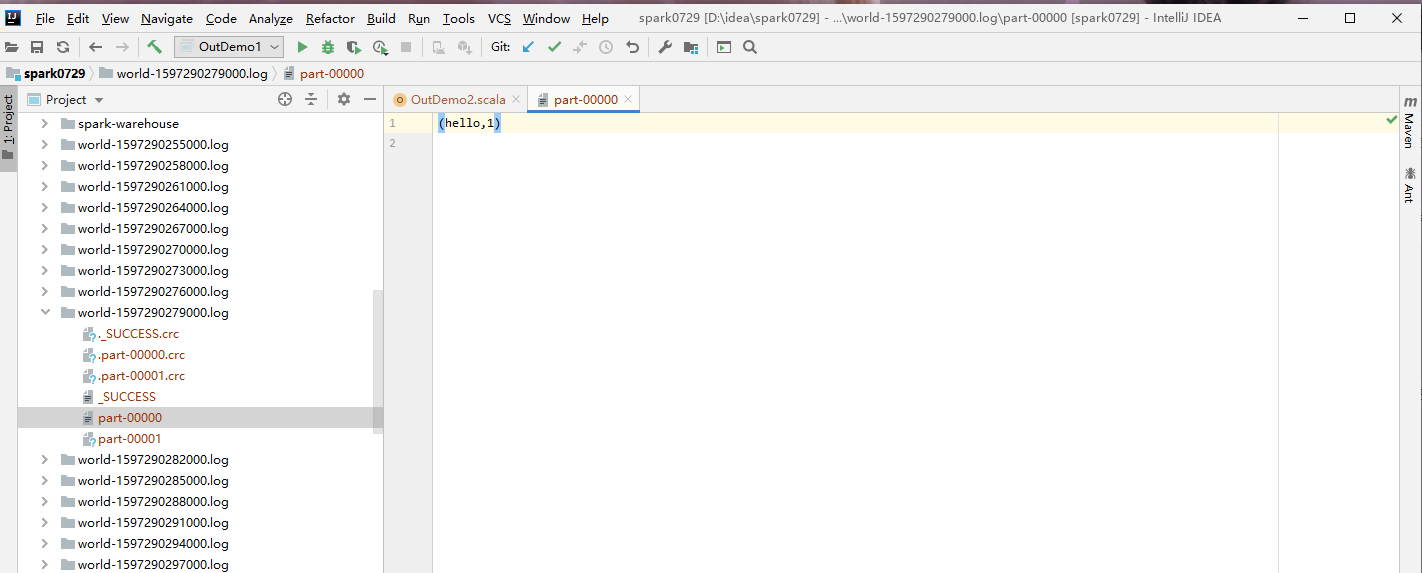Screen dimensions: 1422x573
Task: Click the Run Anything terminal-style icon
Action: [x=724, y=47]
